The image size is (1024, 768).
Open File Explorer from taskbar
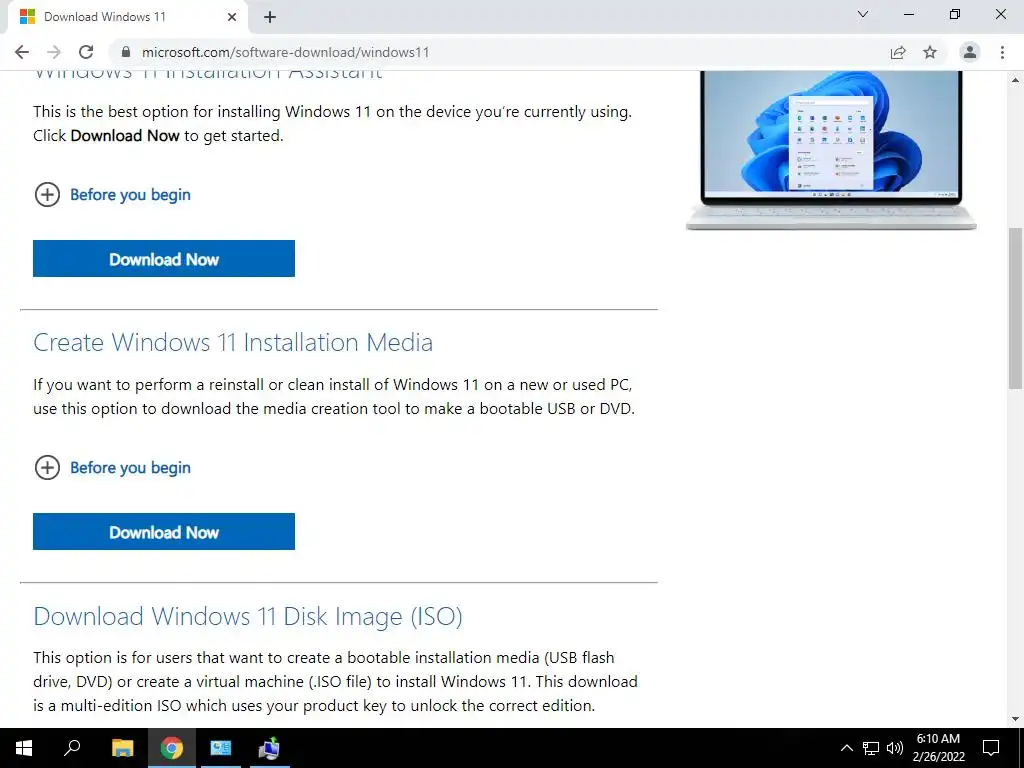(122, 748)
